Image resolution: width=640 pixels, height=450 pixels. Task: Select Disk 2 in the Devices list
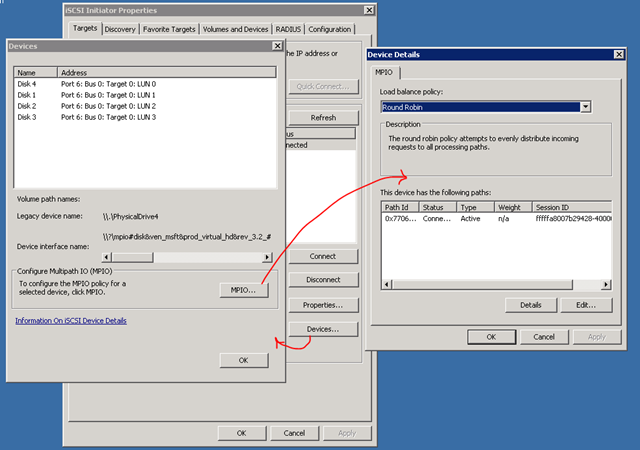point(27,106)
